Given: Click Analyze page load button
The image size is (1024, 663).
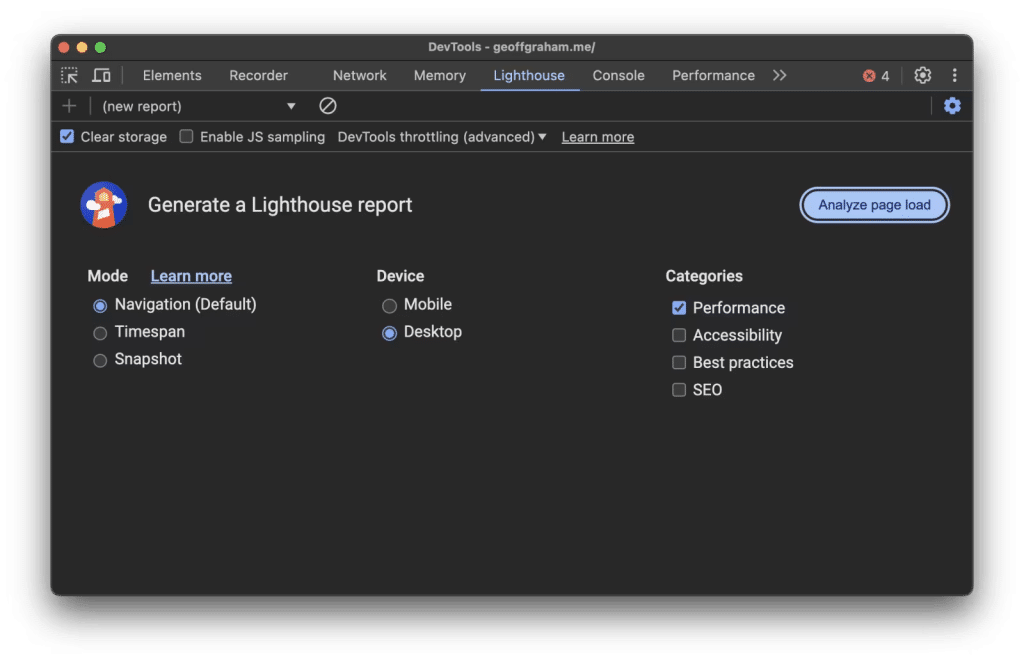Looking at the screenshot, I should click(874, 205).
